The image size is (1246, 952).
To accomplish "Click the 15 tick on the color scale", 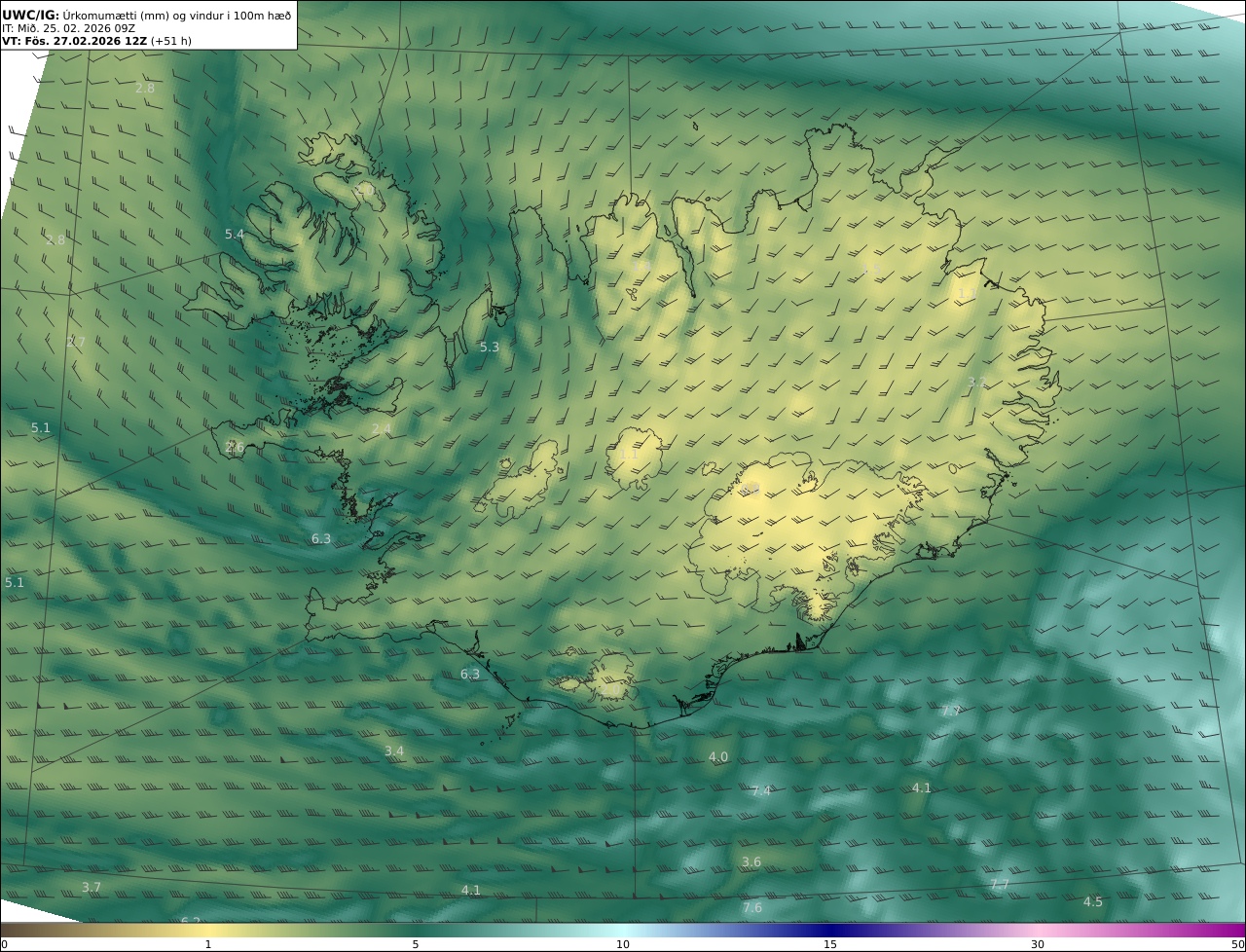I will point(830,944).
